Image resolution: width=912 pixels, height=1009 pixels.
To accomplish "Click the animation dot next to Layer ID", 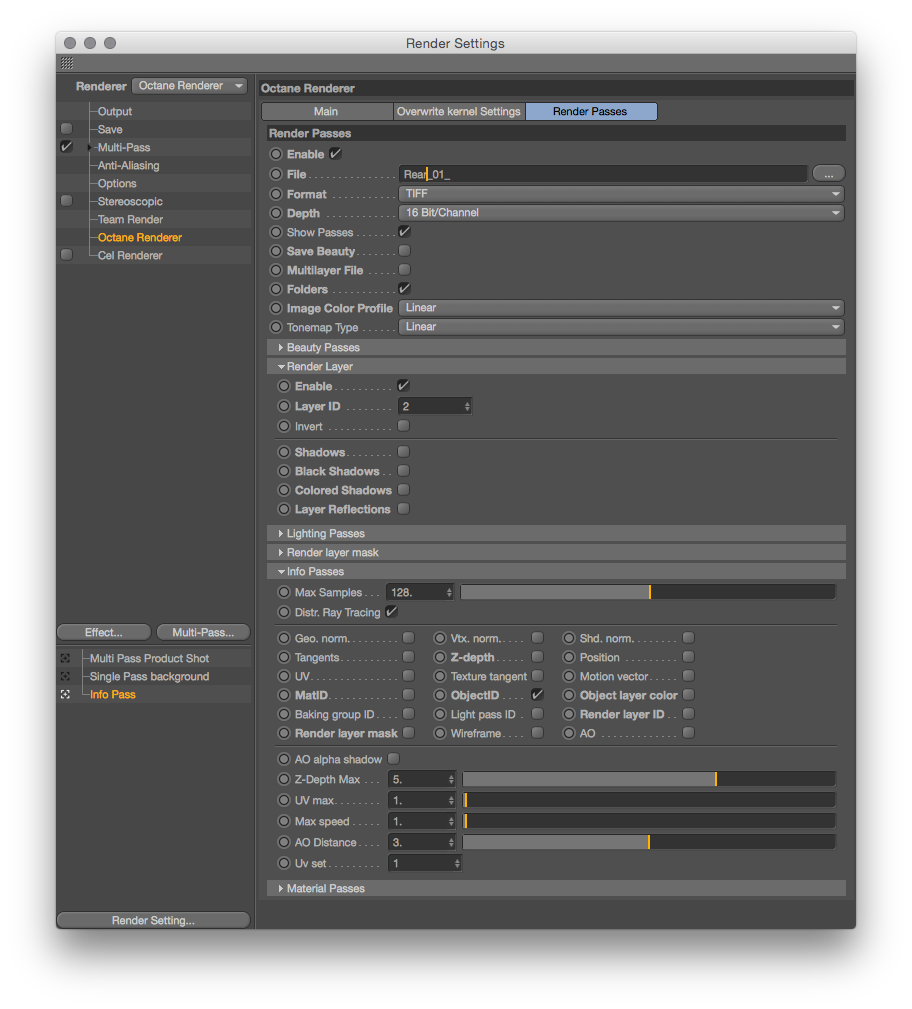I will tap(284, 406).
